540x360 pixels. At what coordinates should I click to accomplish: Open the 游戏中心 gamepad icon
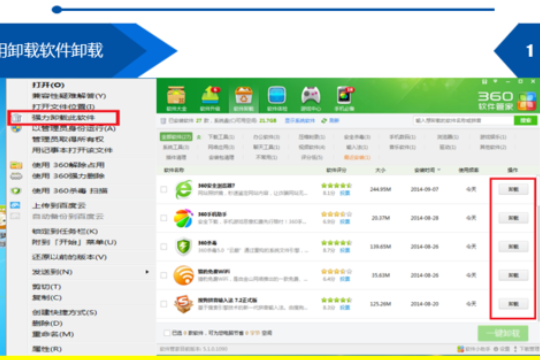(x=311, y=95)
